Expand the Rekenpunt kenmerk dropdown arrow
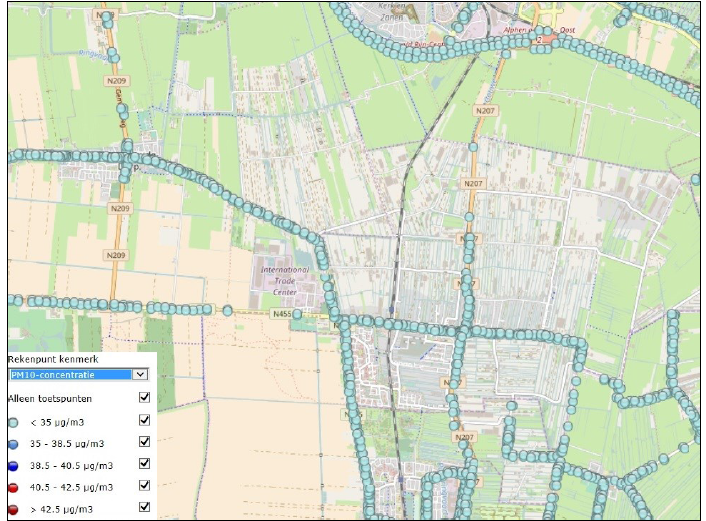 pos(140,375)
